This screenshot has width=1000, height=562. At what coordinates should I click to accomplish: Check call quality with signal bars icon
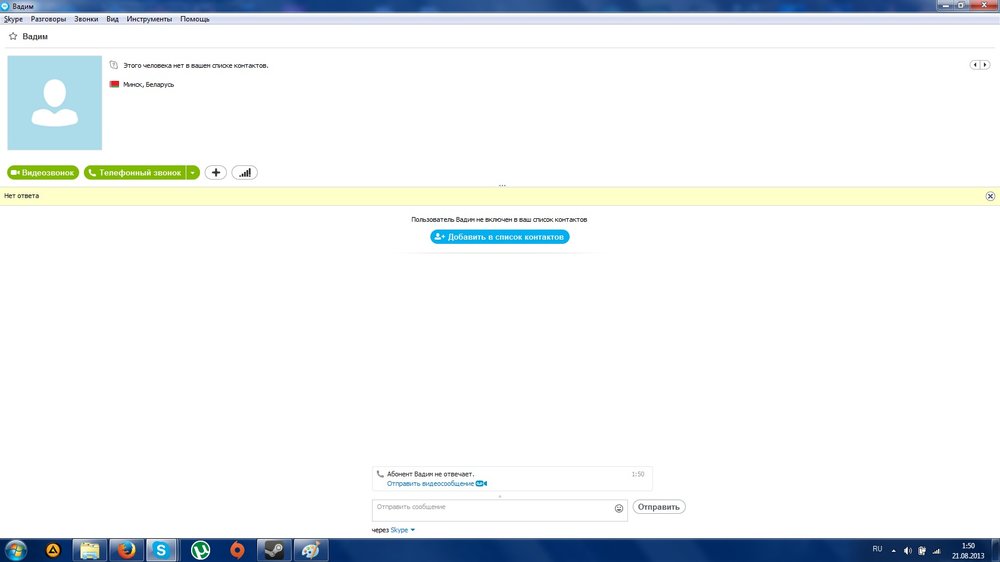tap(244, 173)
